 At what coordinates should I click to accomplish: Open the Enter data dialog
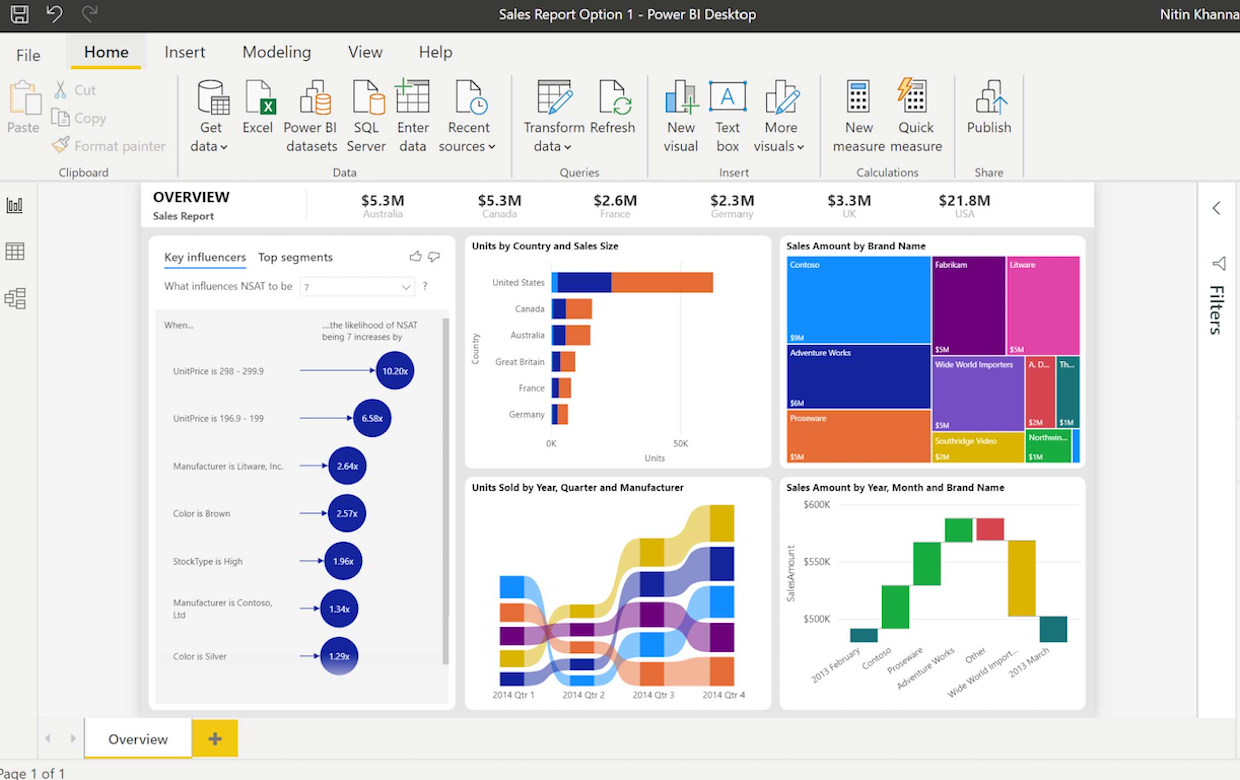pyautogui.click(x=413, y=117)
